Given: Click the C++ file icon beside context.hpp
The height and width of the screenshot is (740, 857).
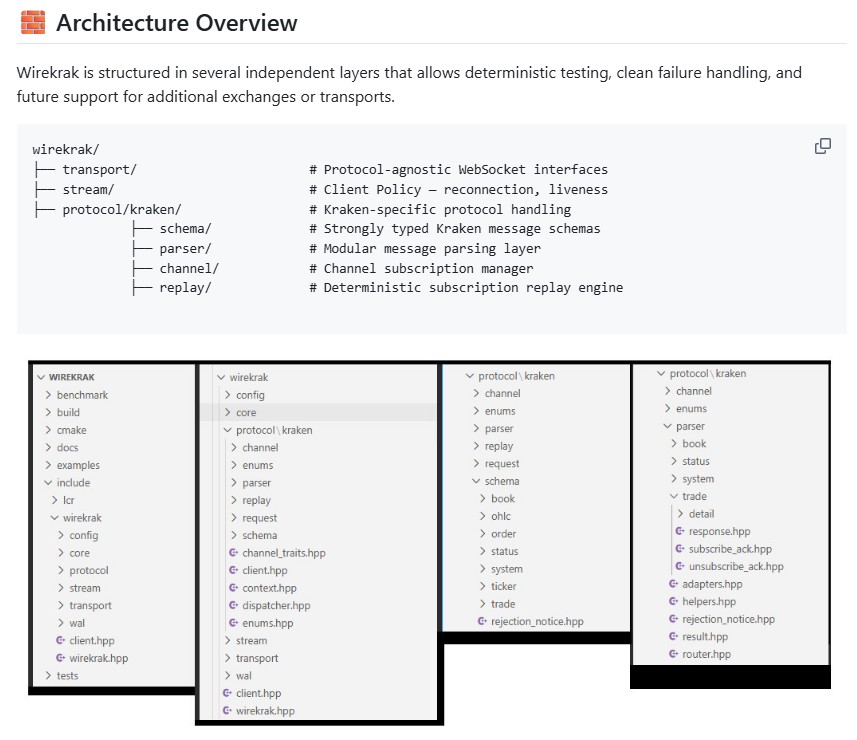Looking at the screenshot, I should tap(233, 588).
